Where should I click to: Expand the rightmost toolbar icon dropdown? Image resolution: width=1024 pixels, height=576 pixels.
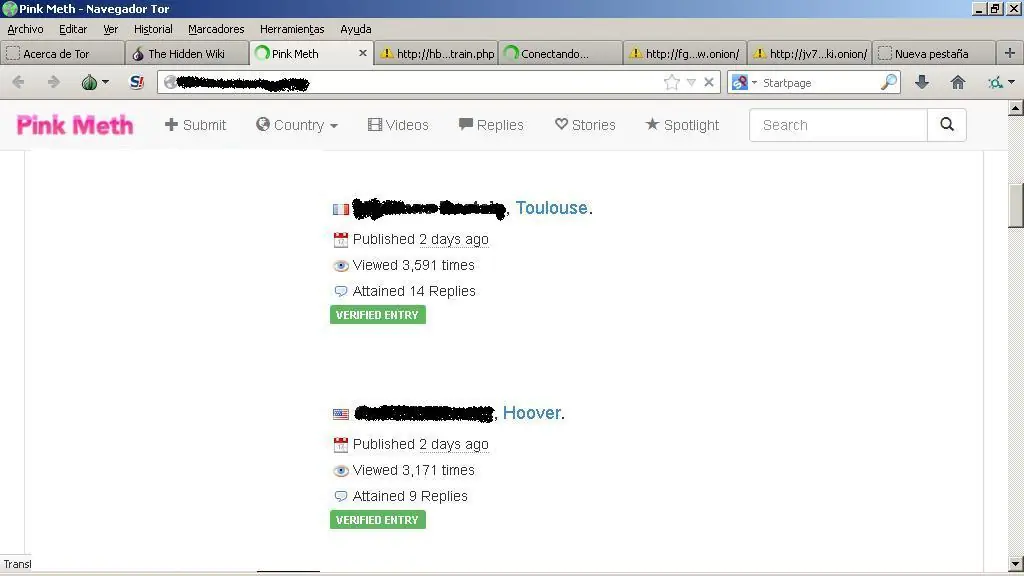[1012, 82]
